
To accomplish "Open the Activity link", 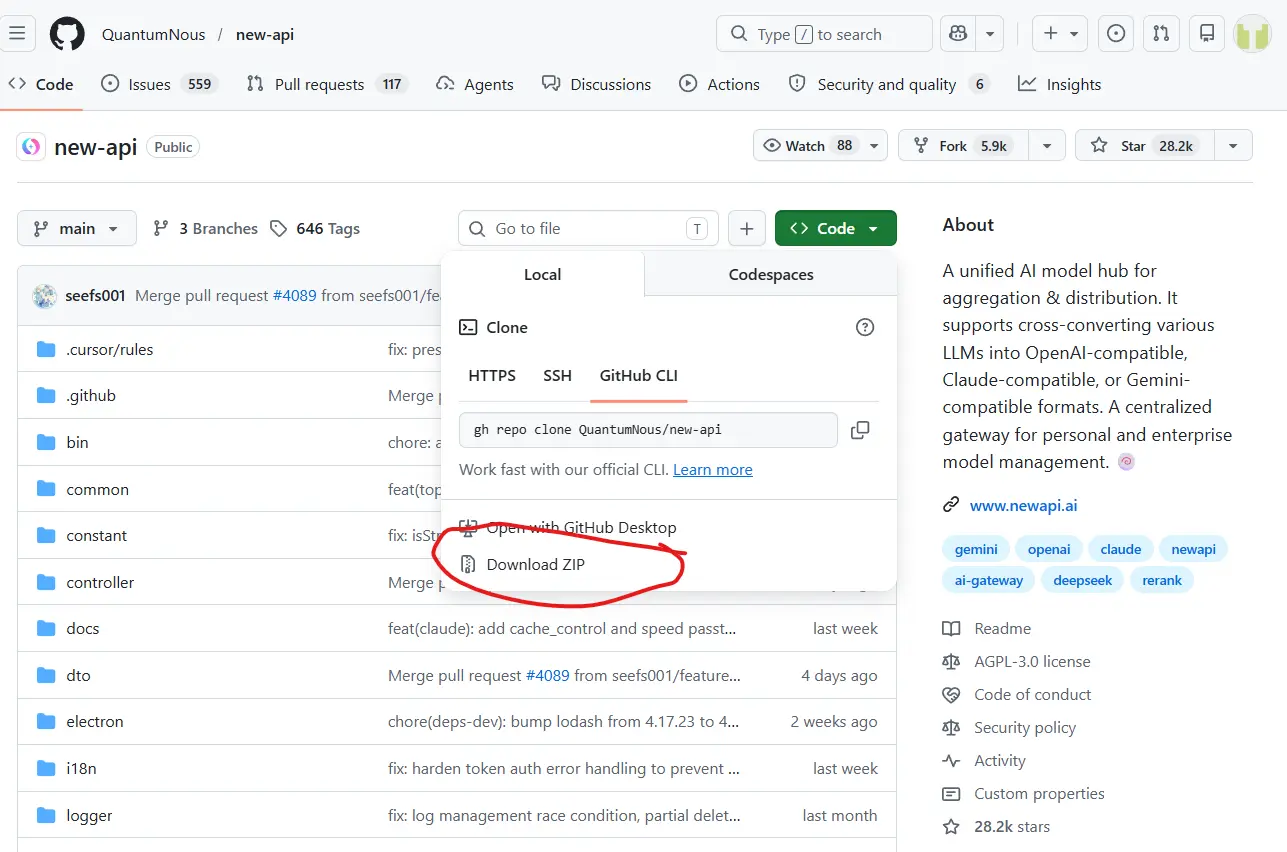I will 1000,760.
